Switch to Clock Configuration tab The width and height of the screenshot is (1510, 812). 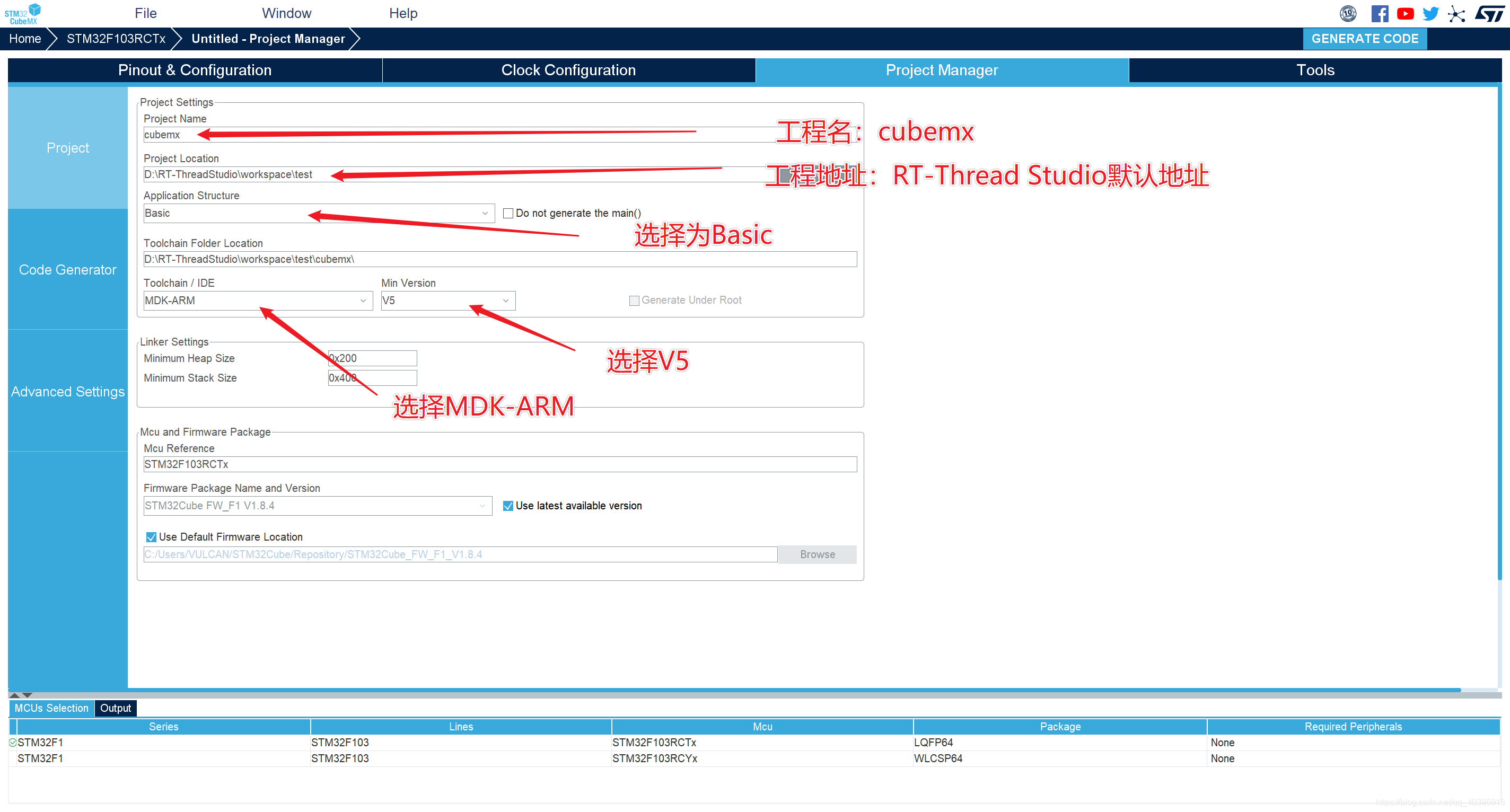(x=568, y=70)
